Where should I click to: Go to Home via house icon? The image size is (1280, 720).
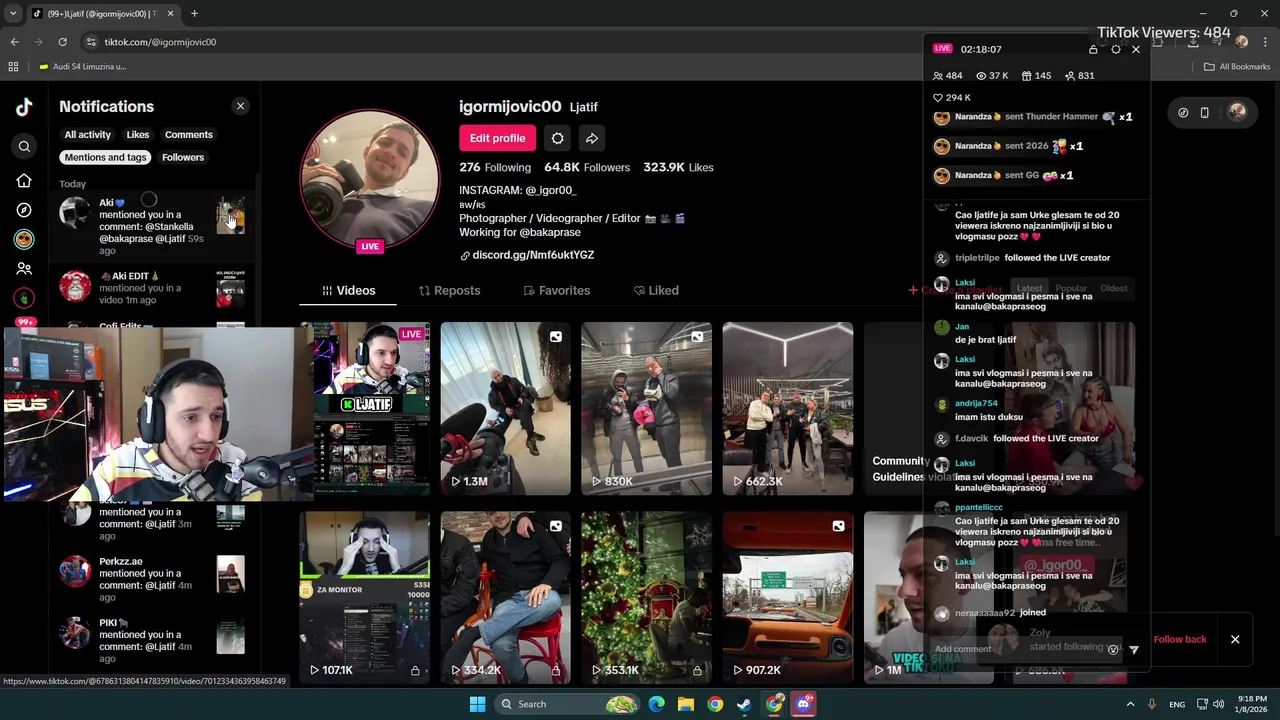[24, 181]
